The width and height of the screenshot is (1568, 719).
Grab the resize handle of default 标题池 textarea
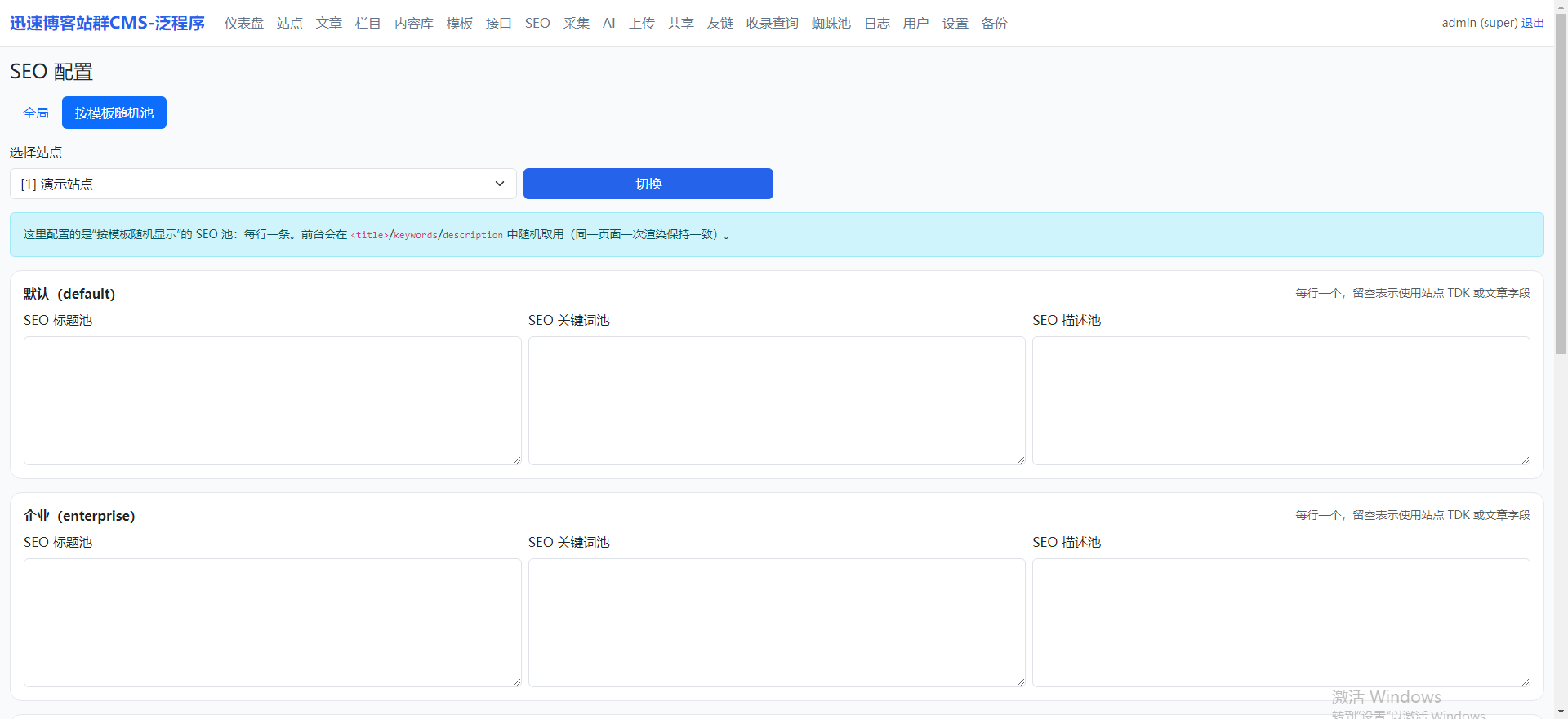click(x=517, y=460)
